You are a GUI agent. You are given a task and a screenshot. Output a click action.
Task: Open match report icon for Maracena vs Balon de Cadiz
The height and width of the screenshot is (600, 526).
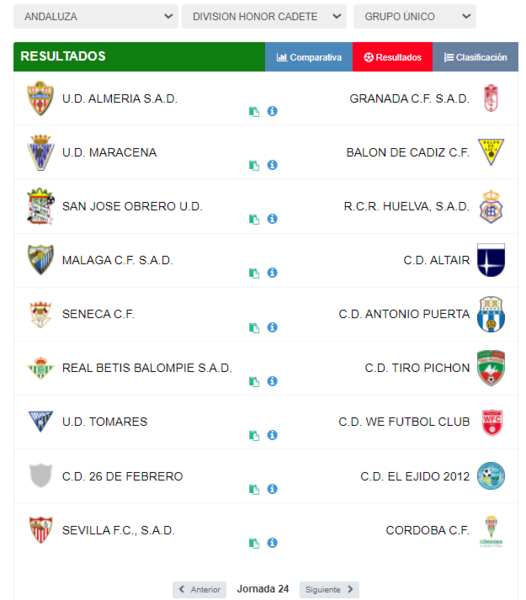click(x=254, y=165)
